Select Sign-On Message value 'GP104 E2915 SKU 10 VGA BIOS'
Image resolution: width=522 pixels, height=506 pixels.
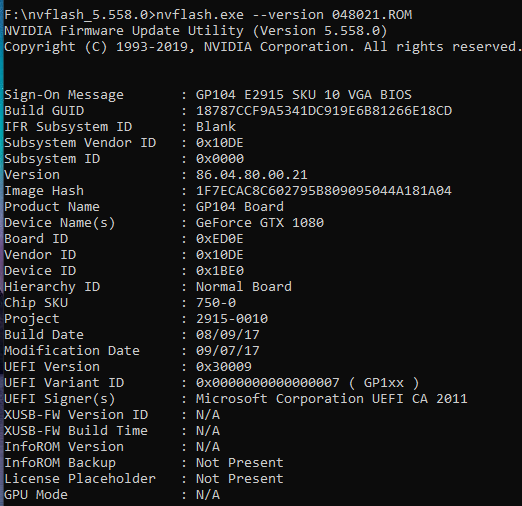[304, 95]
